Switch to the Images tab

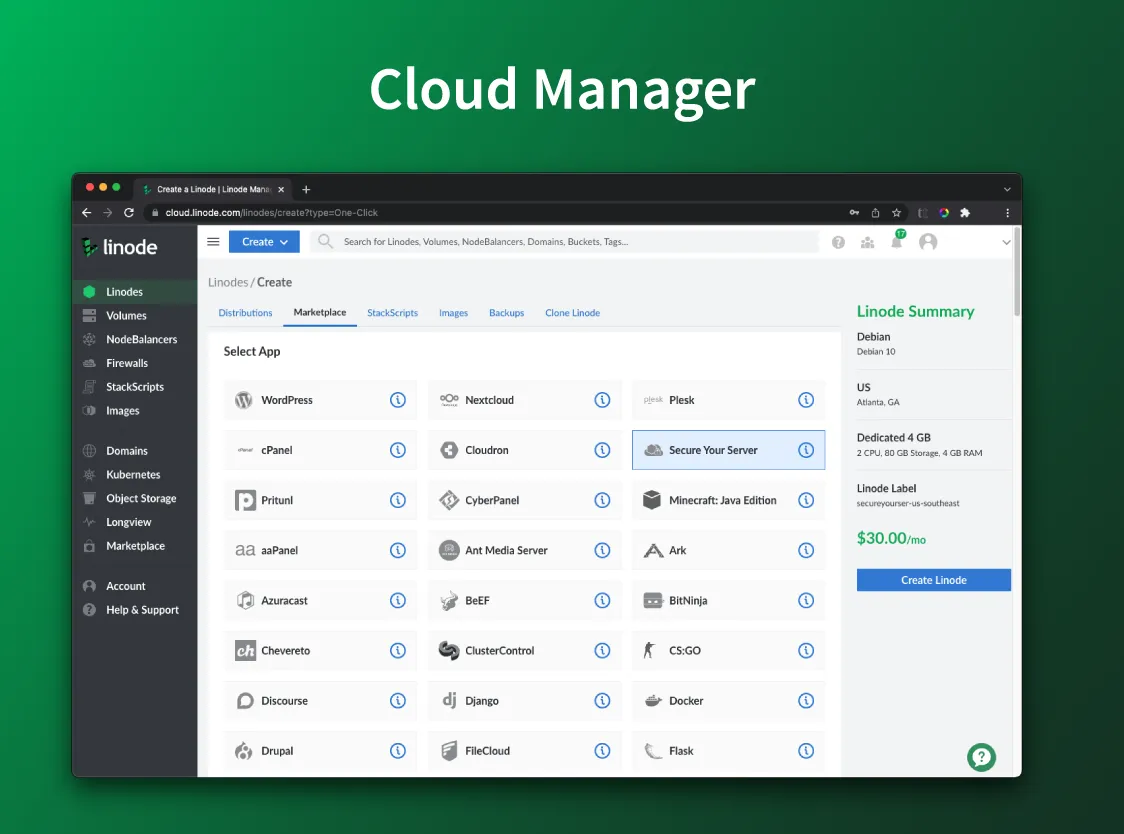point(453,312)
